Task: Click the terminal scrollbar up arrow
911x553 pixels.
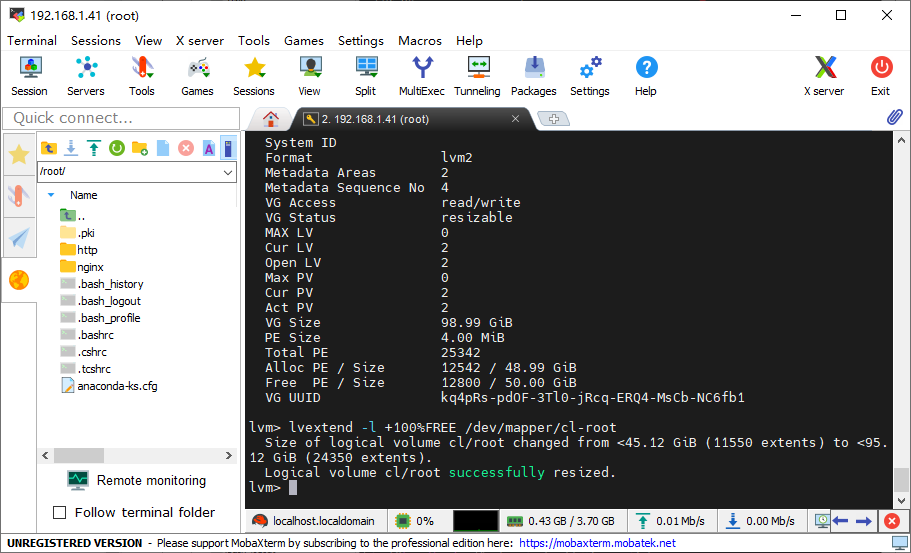Action: tap(901, 139)
